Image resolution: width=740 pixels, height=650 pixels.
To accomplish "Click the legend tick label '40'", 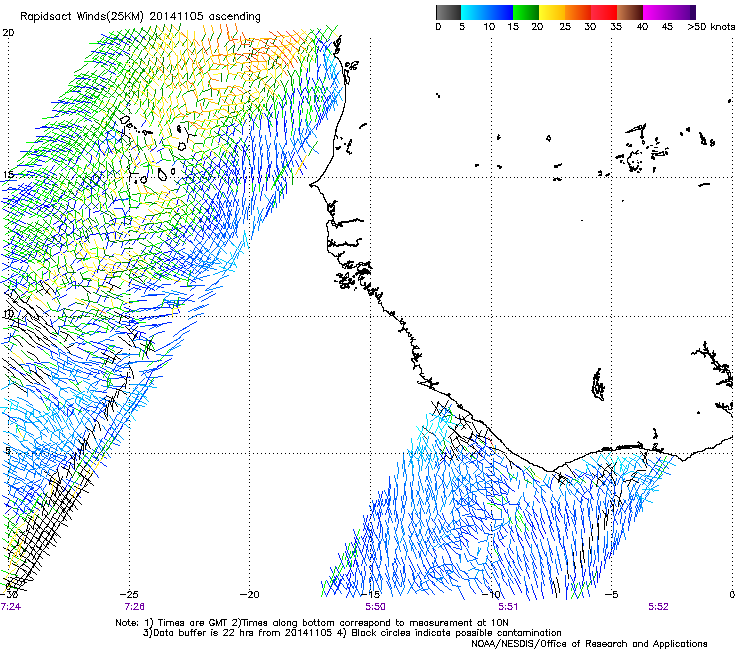I will tap(642, 27).
